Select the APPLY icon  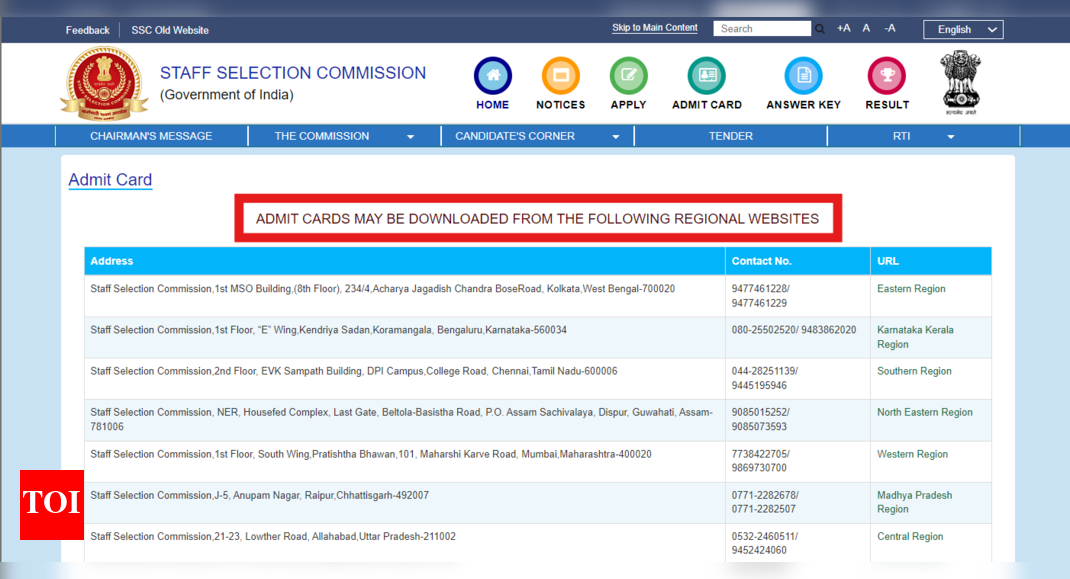(628, 75)
